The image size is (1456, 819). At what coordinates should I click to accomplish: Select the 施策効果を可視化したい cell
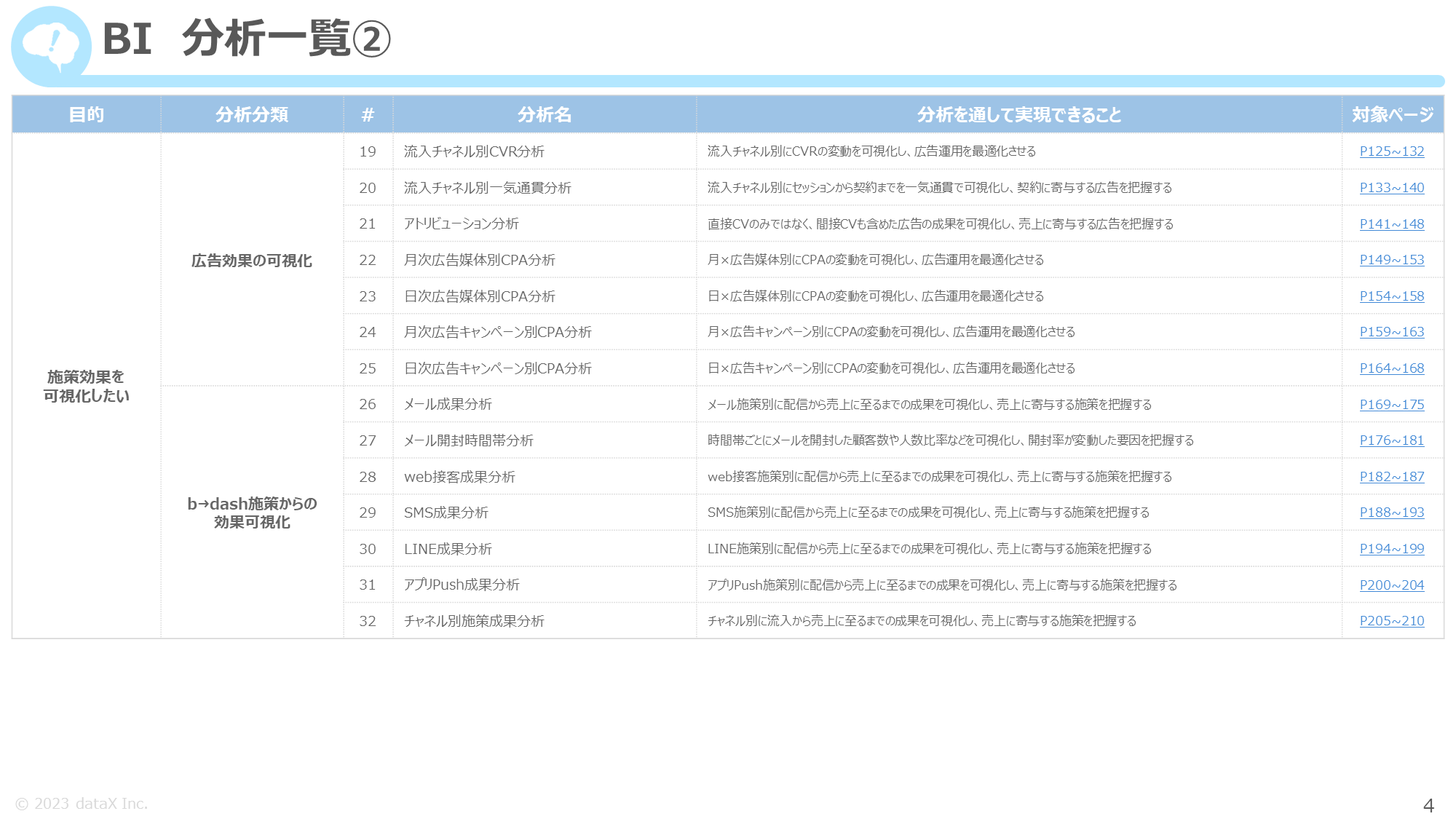(x=87, y=387)
